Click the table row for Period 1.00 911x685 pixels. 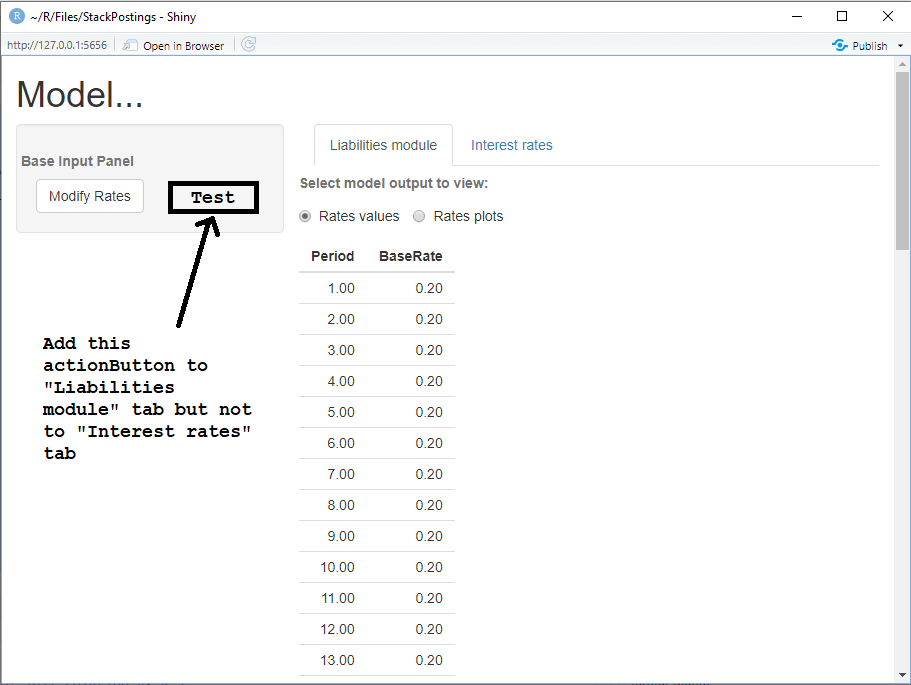point(376,288)
